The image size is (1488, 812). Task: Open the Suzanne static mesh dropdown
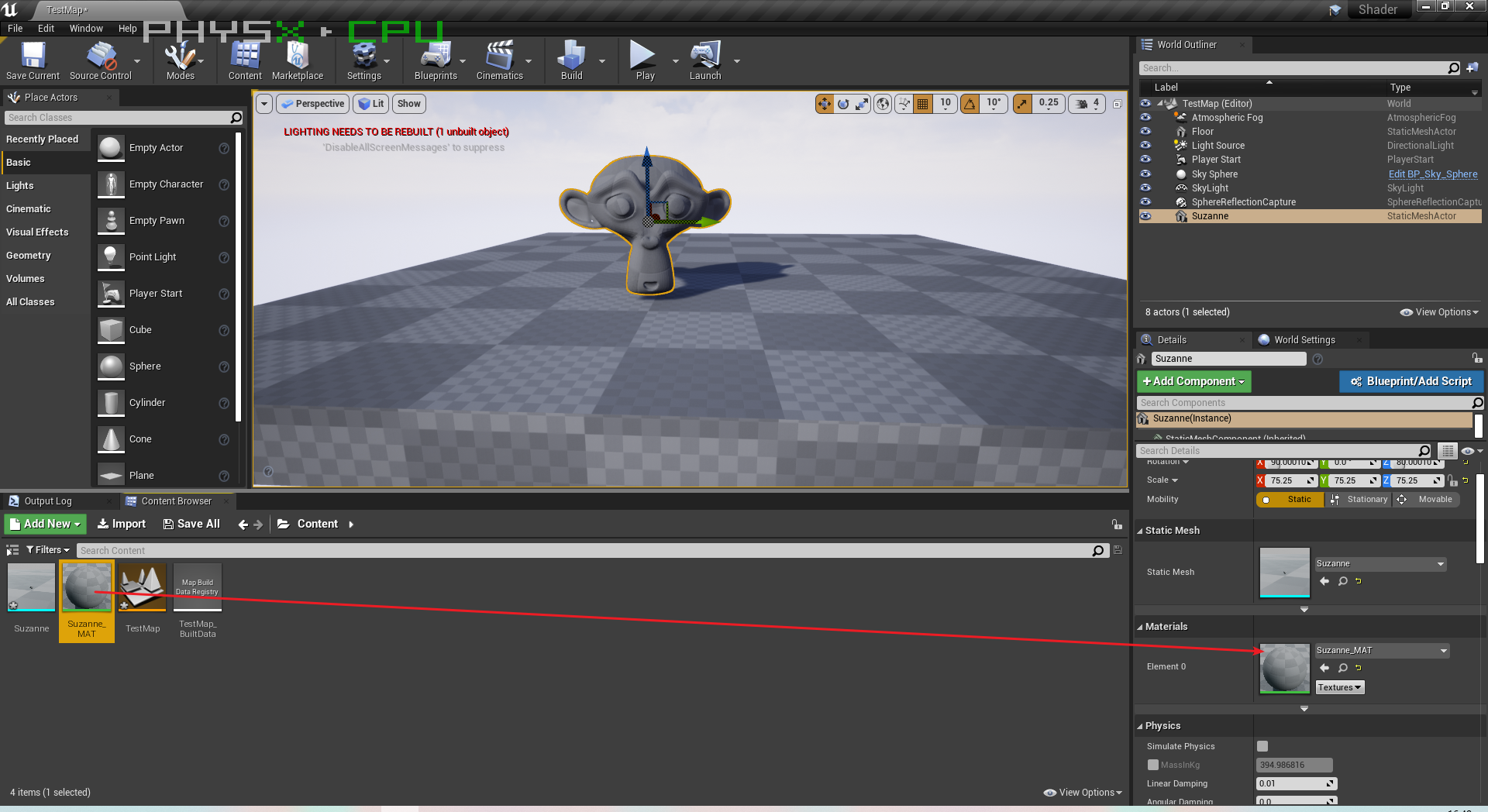1380,564
